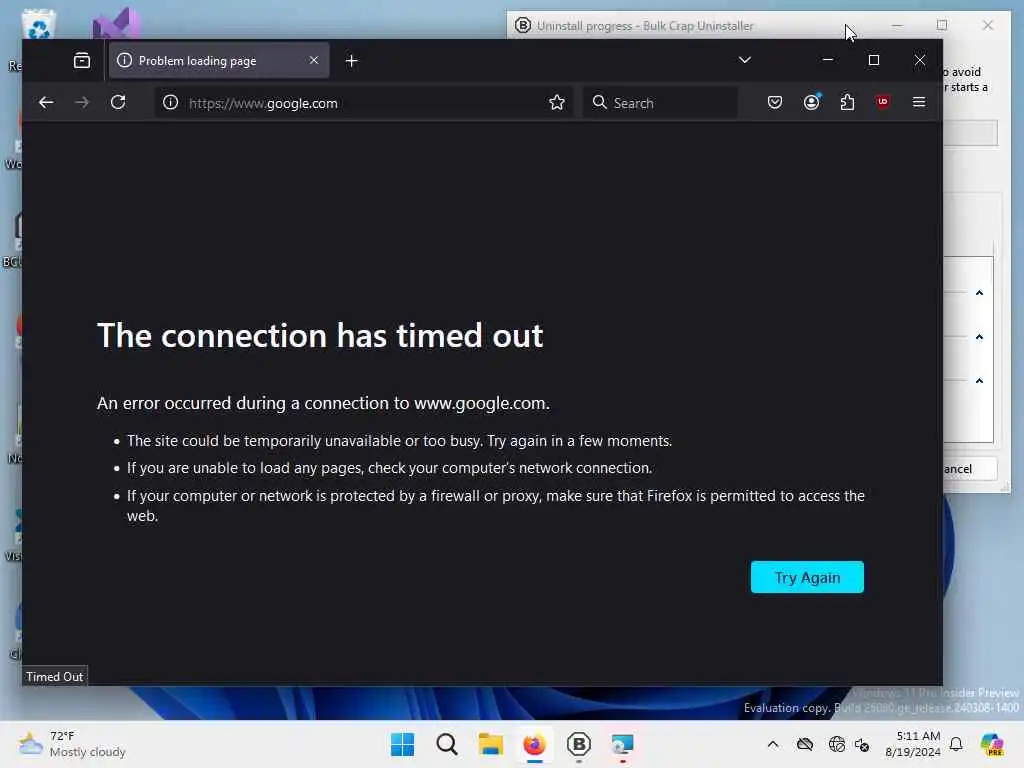
Task: Open the uBlock Origin extension icon
Action: 882,102
